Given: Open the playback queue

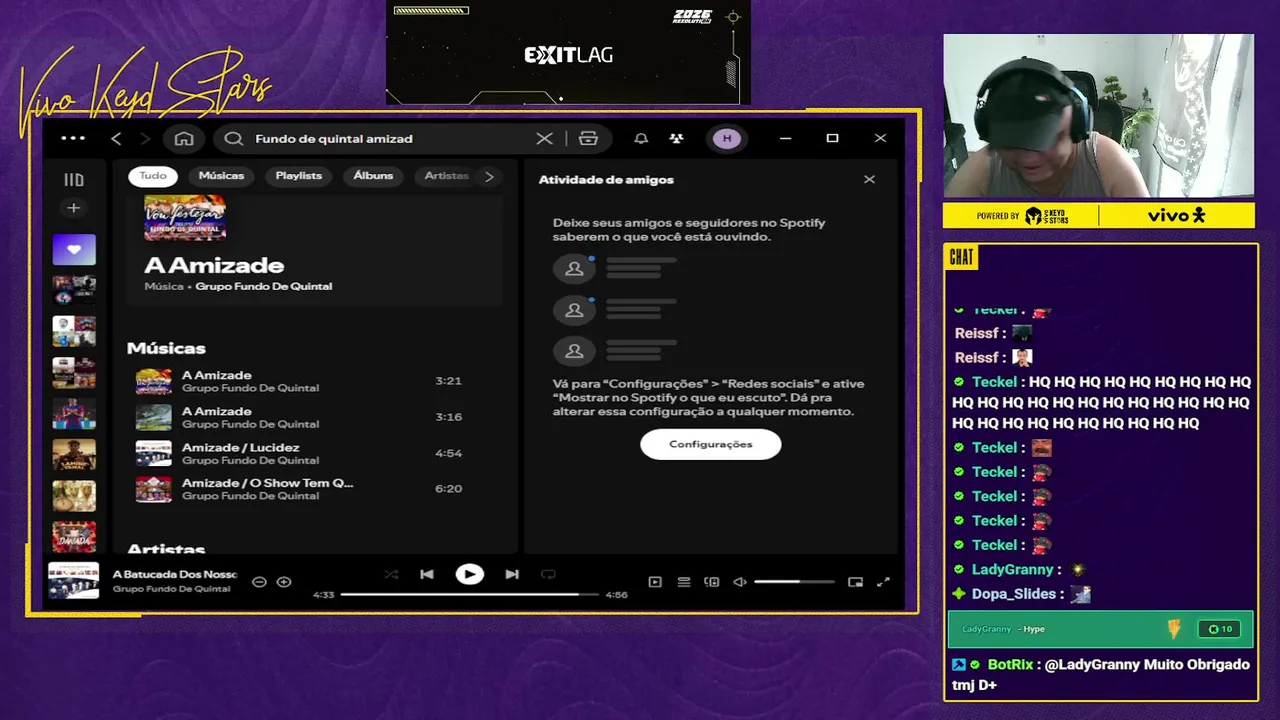Looking at the screenshot, I should click(x=684, y=582).
